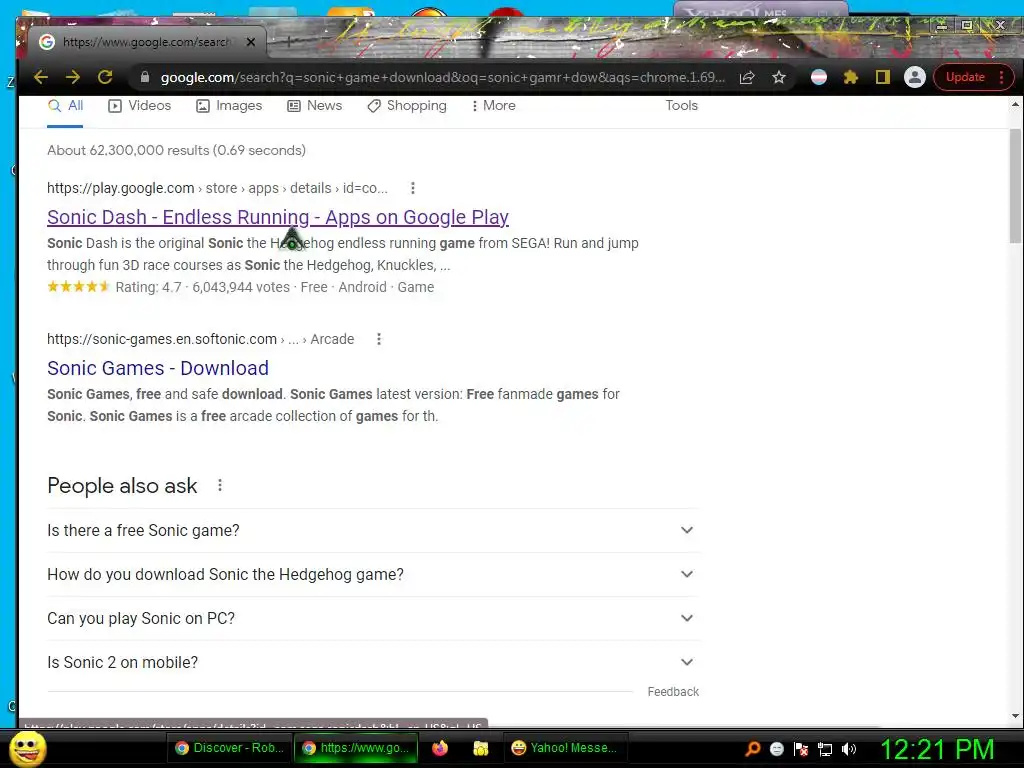Image resolution: width=1024 pixels, height=768 pixels.
Task: Click the https://www.go... taskbar button
Action: click(355, 748)
